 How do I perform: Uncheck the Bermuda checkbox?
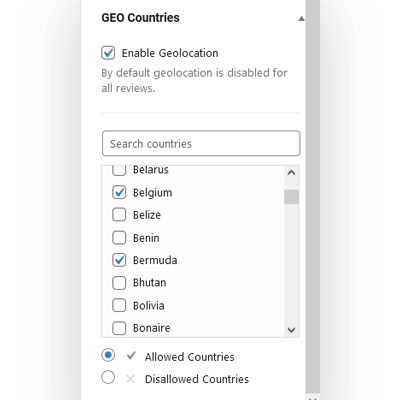(x=119, y=260)
